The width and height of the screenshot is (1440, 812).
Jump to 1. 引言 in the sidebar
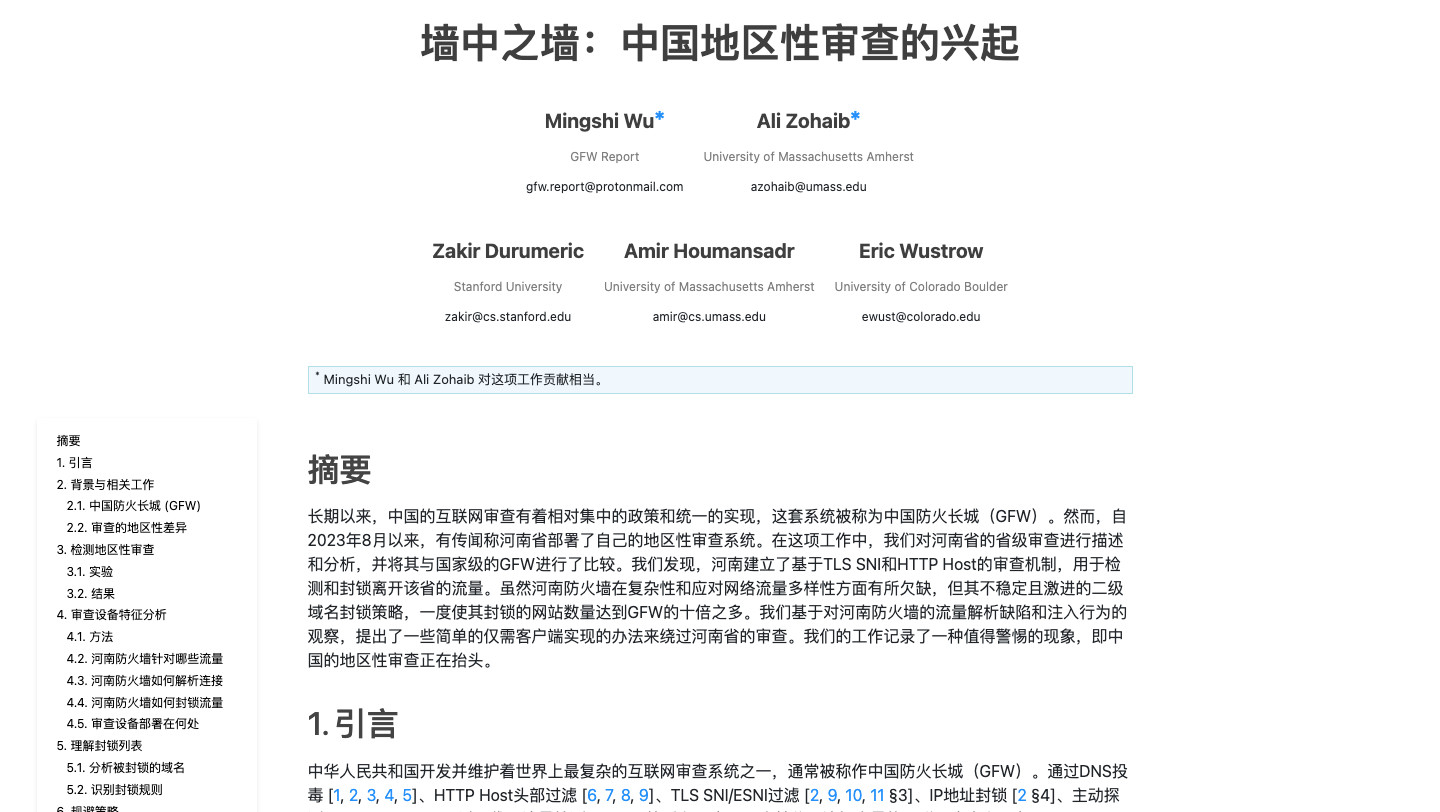point(75,463)
